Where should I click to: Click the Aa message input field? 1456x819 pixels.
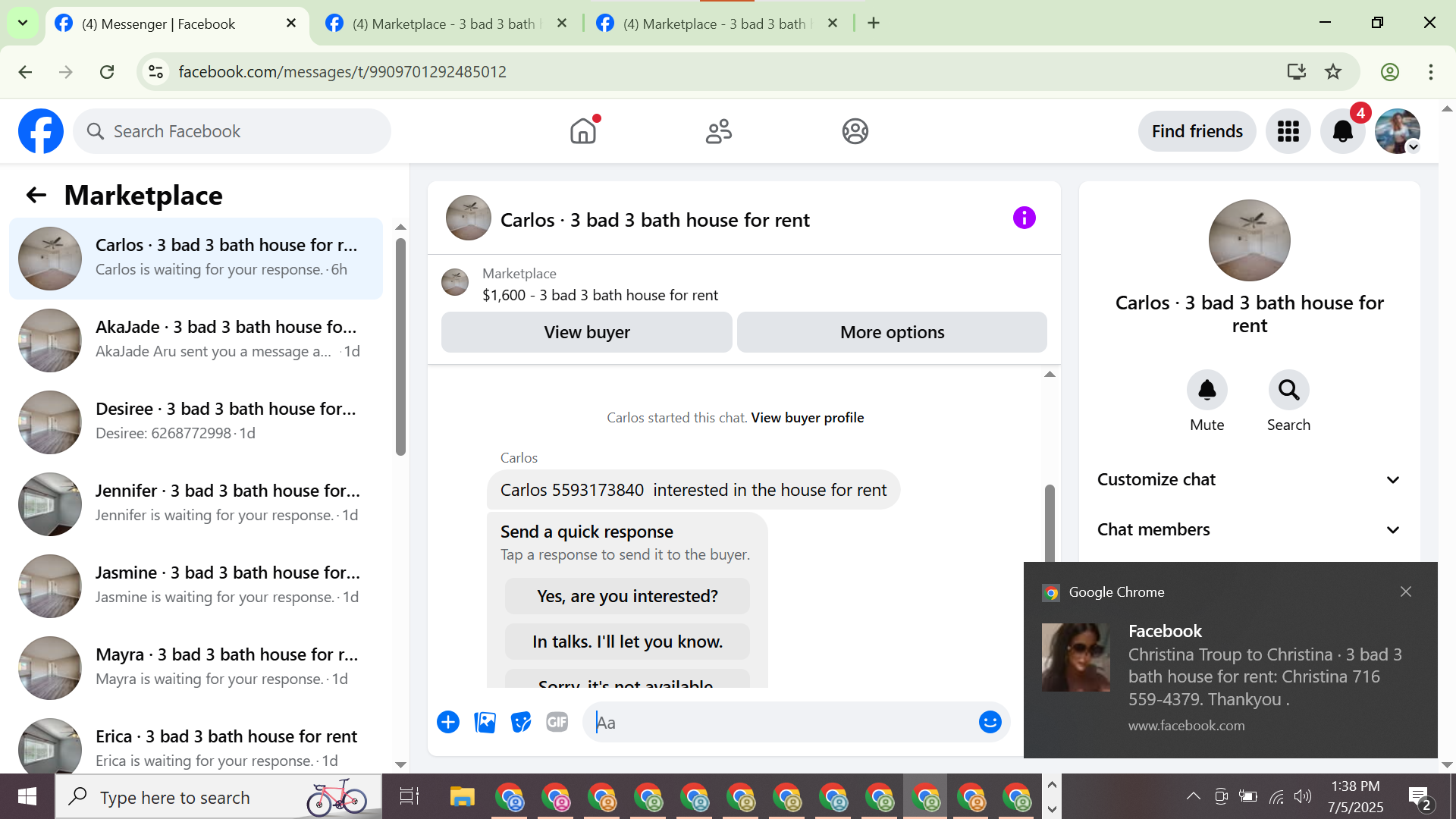pos(781,723)
